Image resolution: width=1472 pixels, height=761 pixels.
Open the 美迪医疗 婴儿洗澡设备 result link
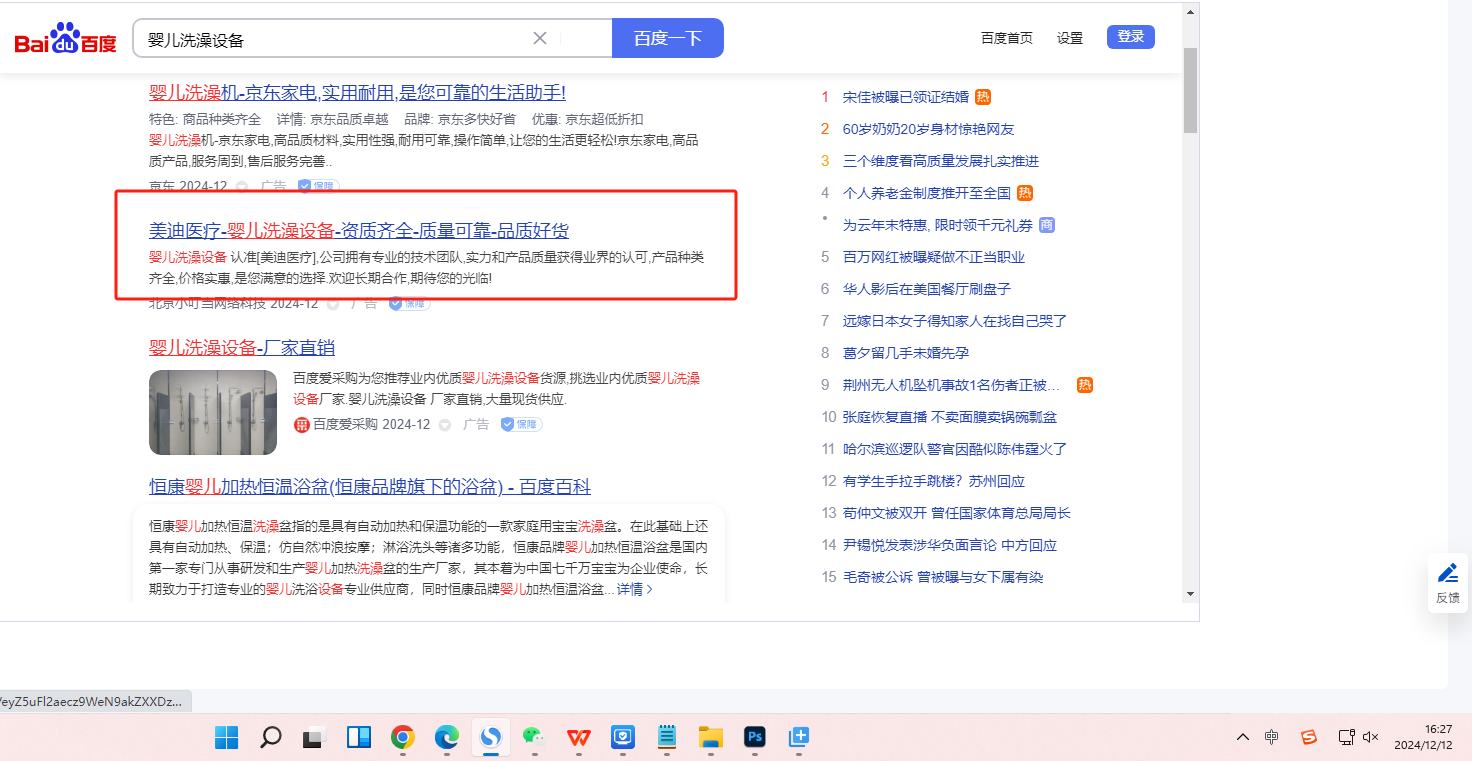358,231
